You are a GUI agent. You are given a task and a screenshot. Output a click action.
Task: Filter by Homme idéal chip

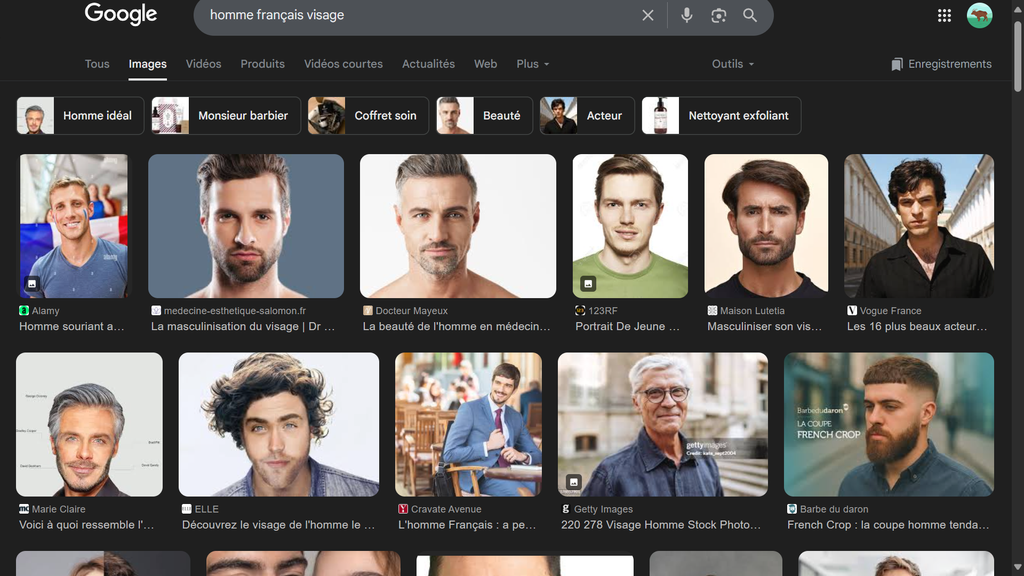coord(81,116)
